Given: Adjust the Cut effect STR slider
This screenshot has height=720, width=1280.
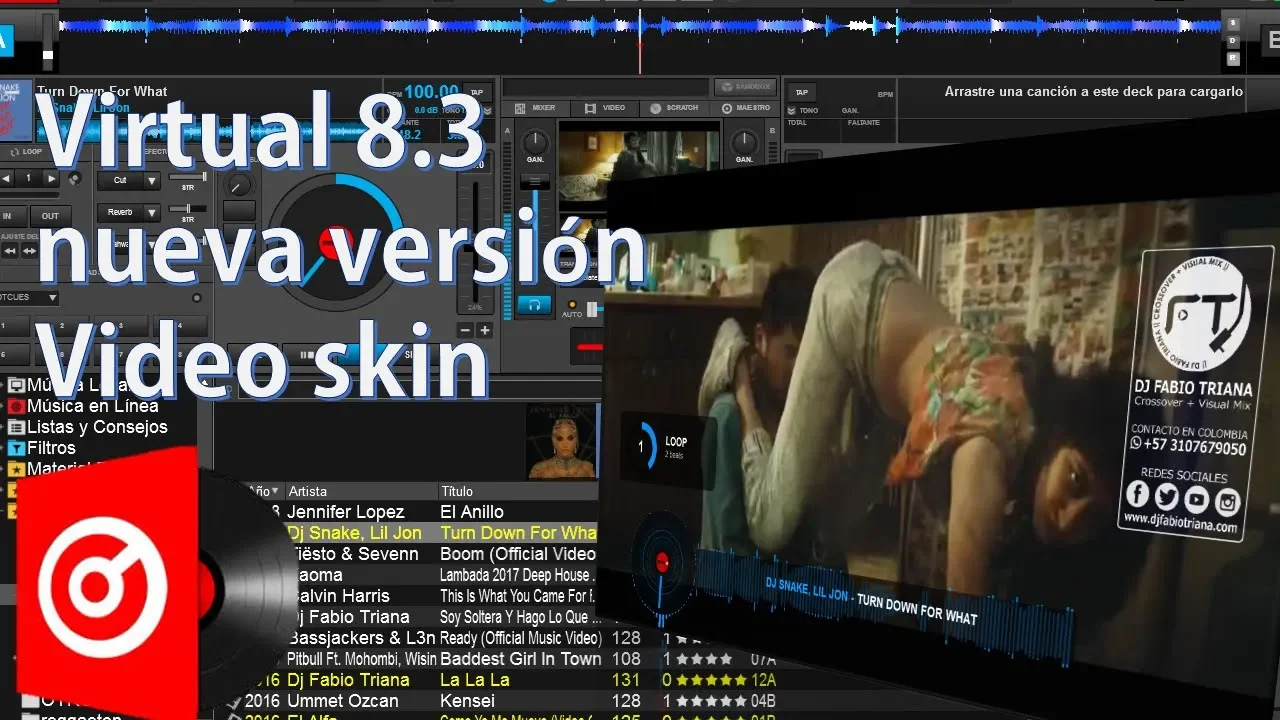Looking at the screenshot, I should (x=187, y=178).
